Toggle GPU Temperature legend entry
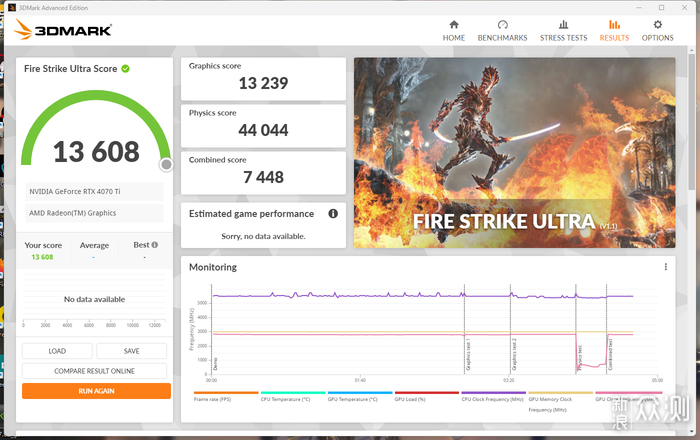This screenshot has width=700, height=440. (360, 396)
